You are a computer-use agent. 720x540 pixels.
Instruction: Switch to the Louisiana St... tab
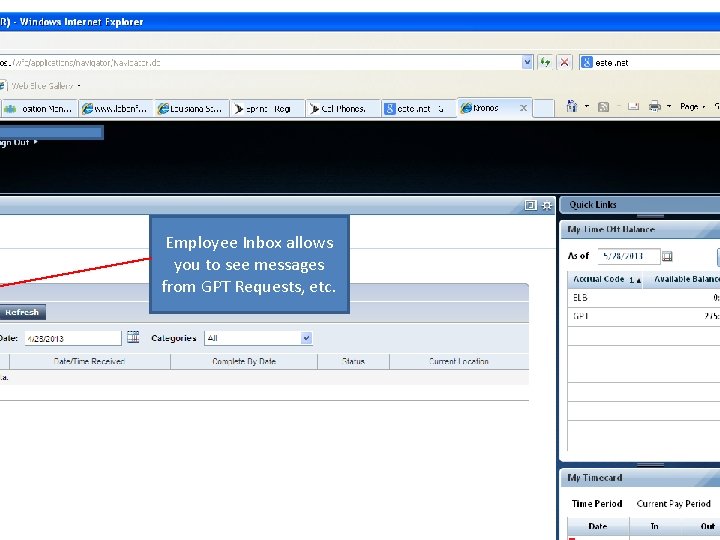191,109
